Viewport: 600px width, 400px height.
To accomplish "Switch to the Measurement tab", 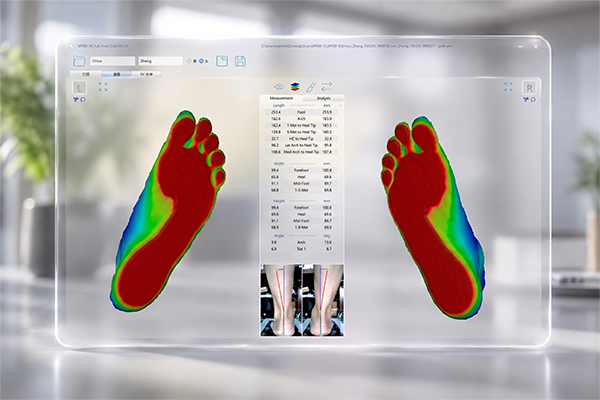I will click(281, 98).
